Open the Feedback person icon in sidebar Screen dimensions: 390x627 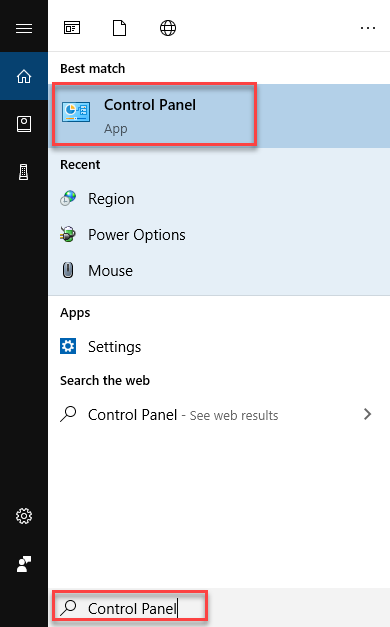24,564
